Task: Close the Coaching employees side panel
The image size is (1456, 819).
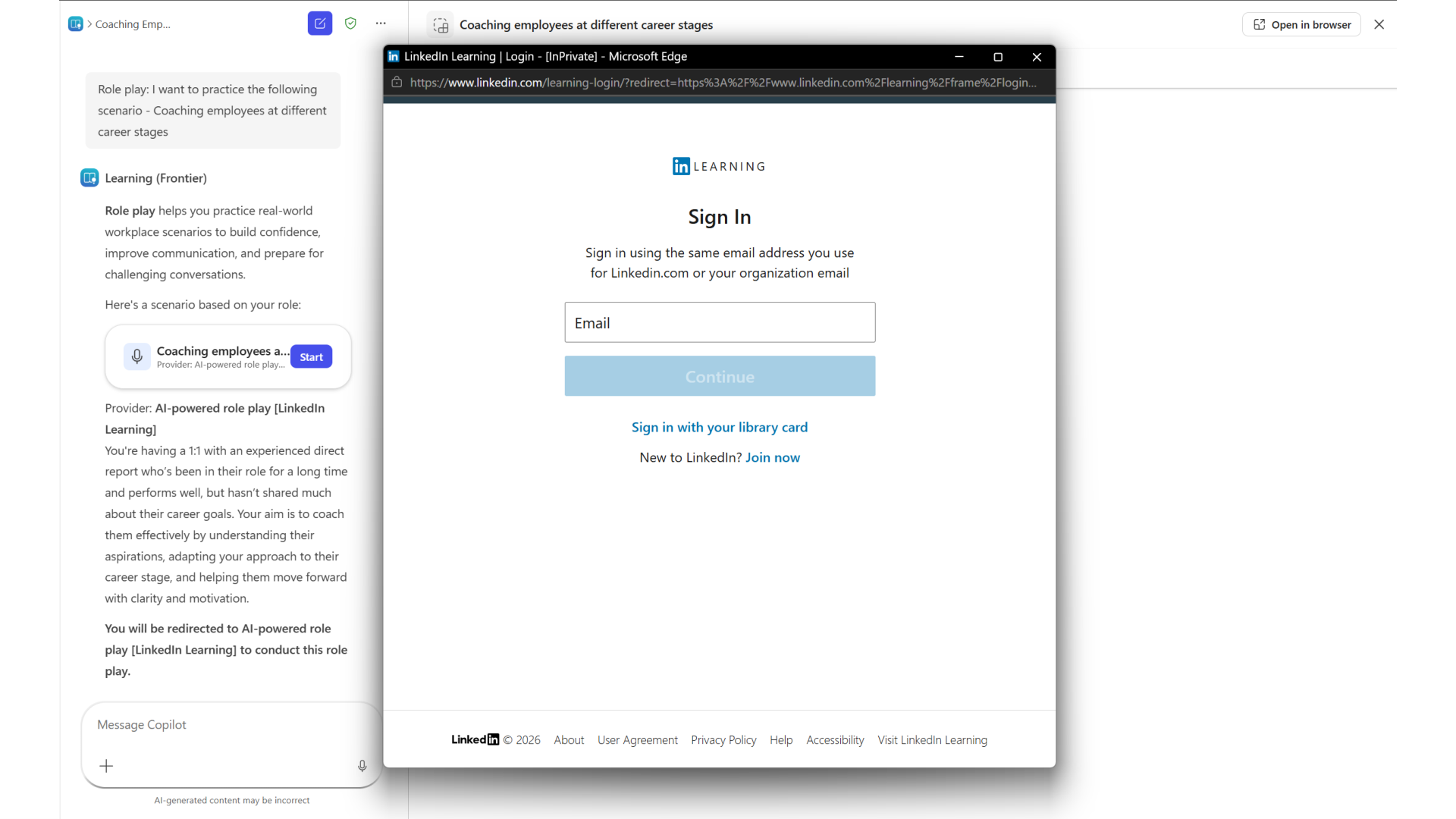Action: click(1379, 24)
